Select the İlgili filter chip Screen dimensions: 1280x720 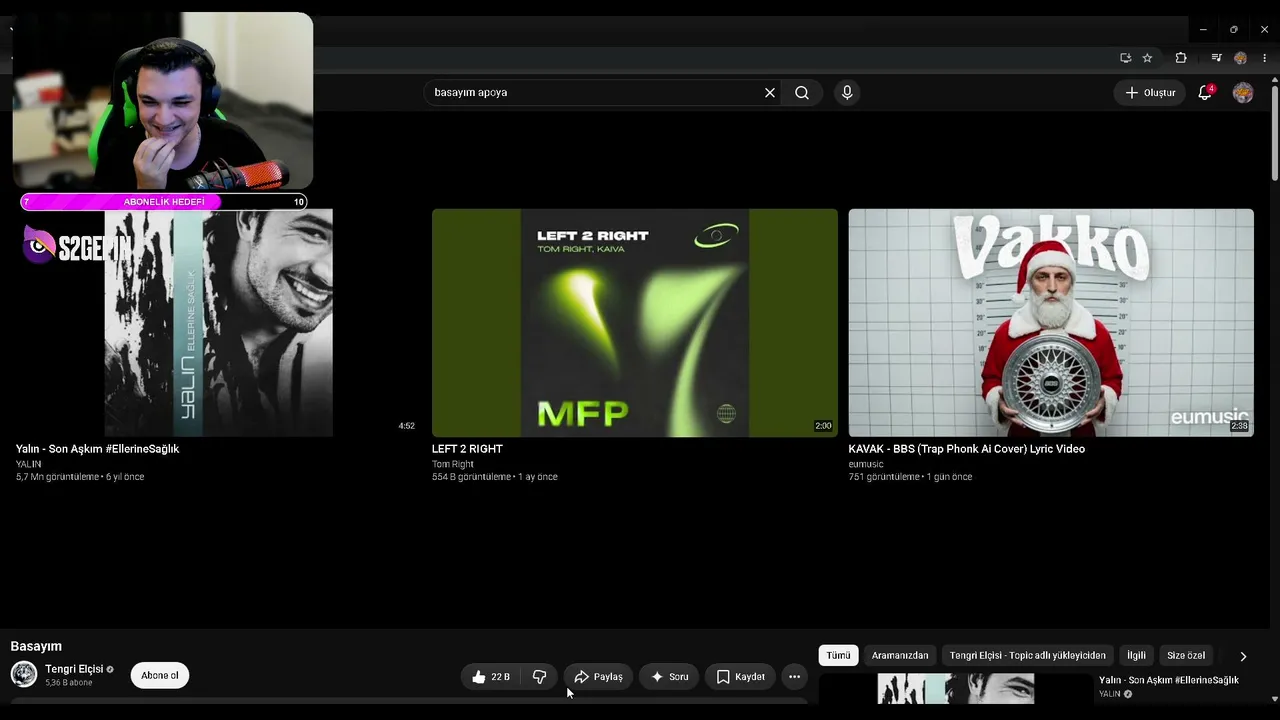point(1136,655)
